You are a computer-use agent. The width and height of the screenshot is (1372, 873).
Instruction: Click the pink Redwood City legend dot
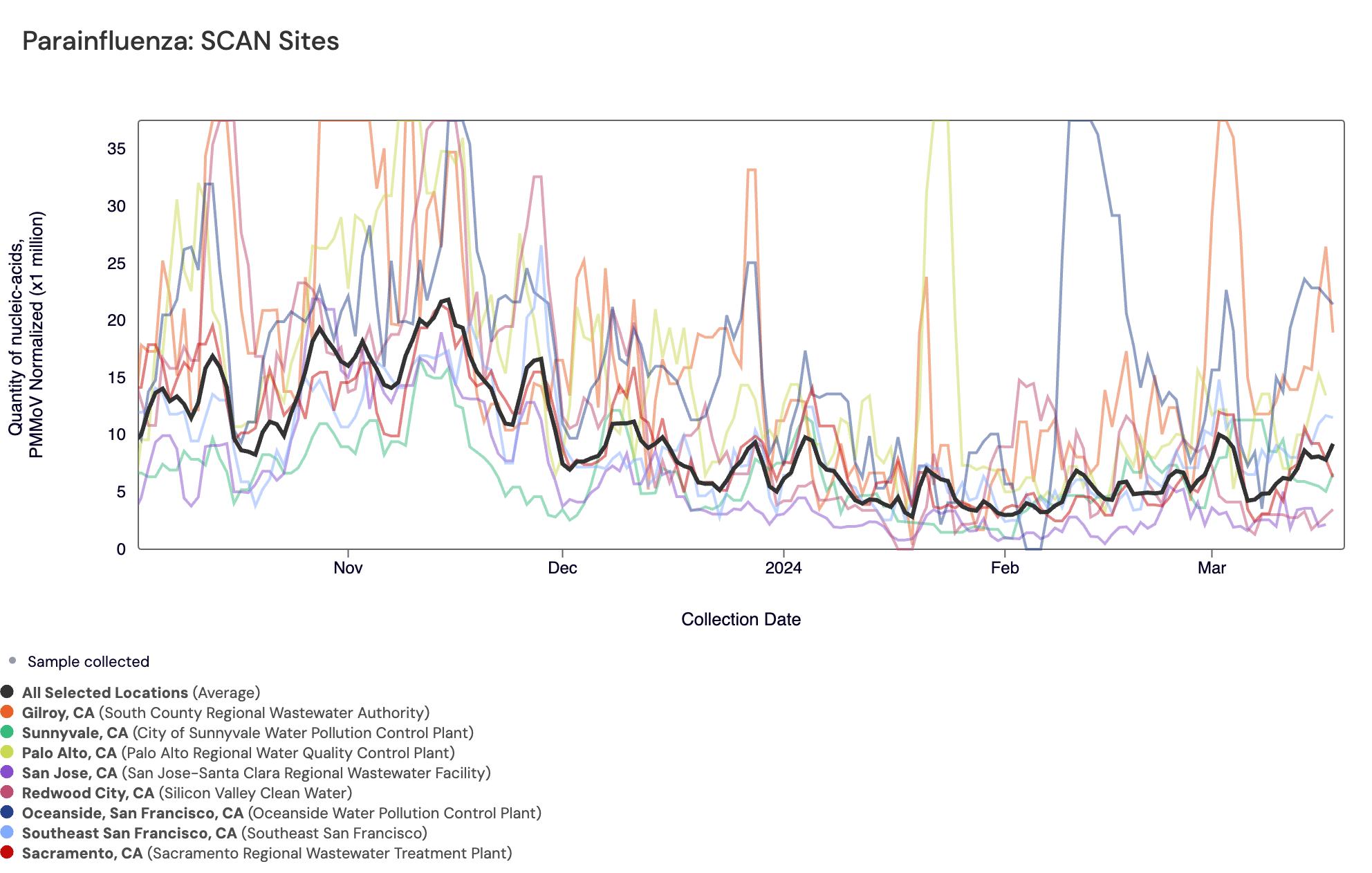tap(7, 792)
